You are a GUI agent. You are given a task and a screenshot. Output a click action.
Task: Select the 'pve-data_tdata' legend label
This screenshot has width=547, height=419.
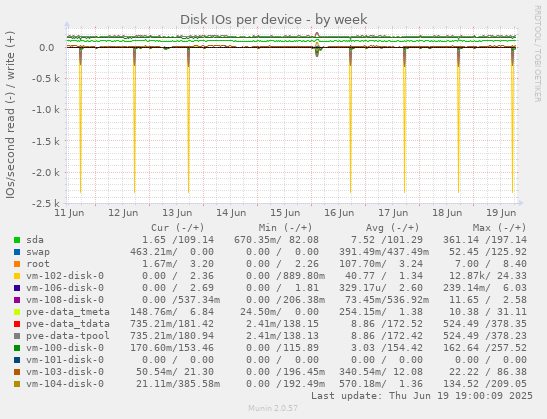pyautogui.click(x=68, y=324)
